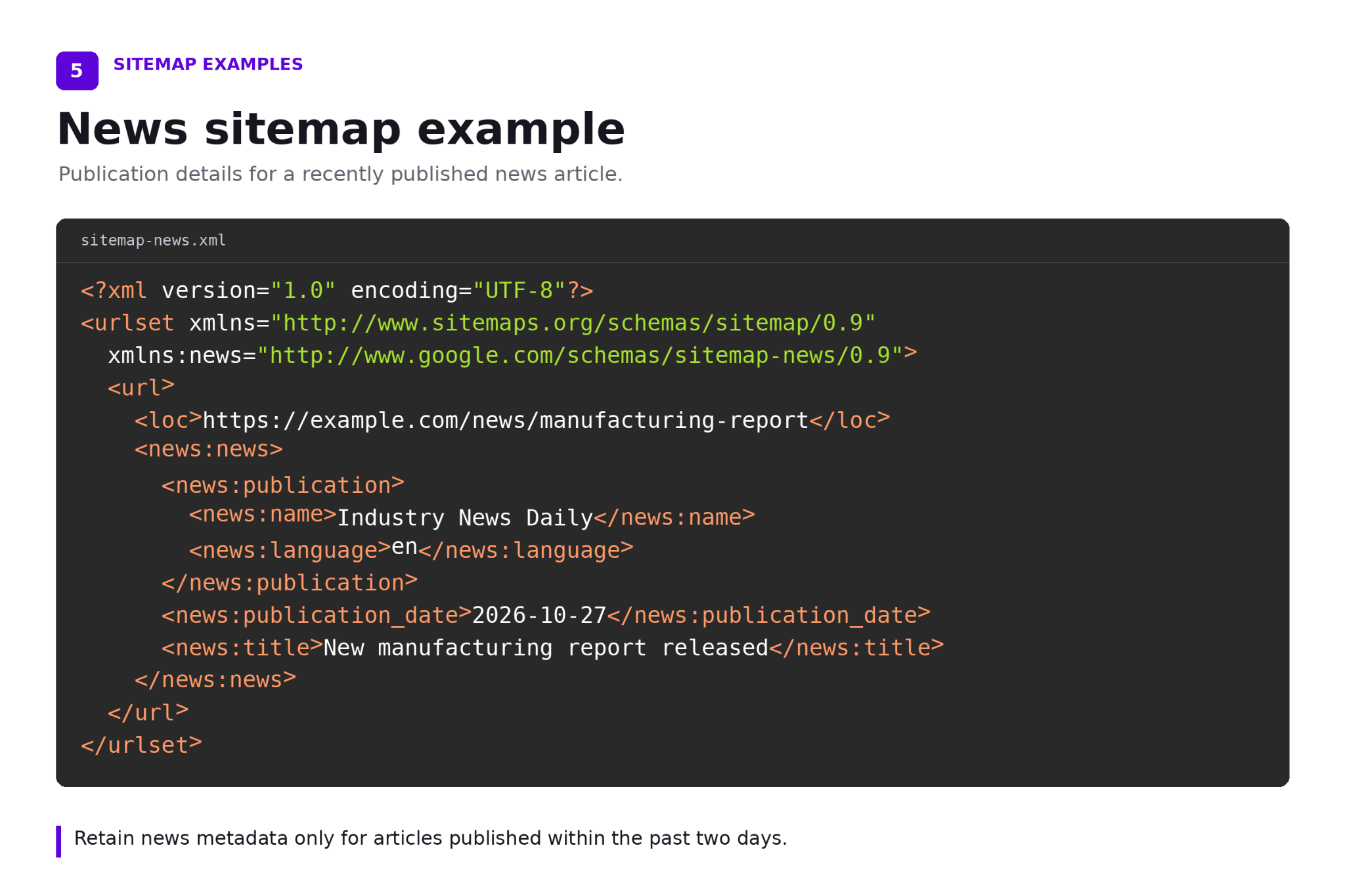Click the closing </urlset> tag

click(x=141, y=745)
